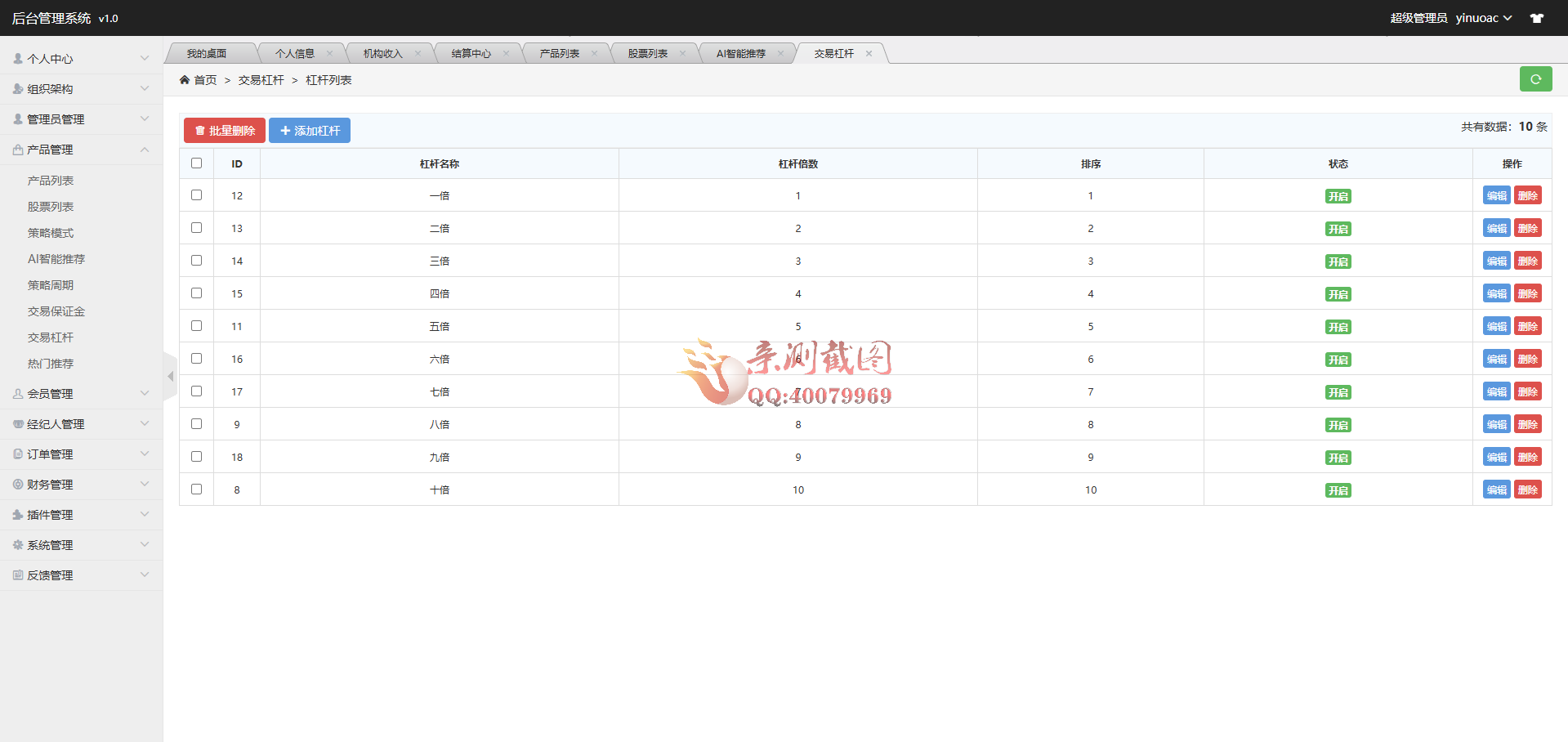This screenshot has width=1568, height=742.
Task: Expand the 会员管理 sidebar menu
Action: (x=82, y=394)
